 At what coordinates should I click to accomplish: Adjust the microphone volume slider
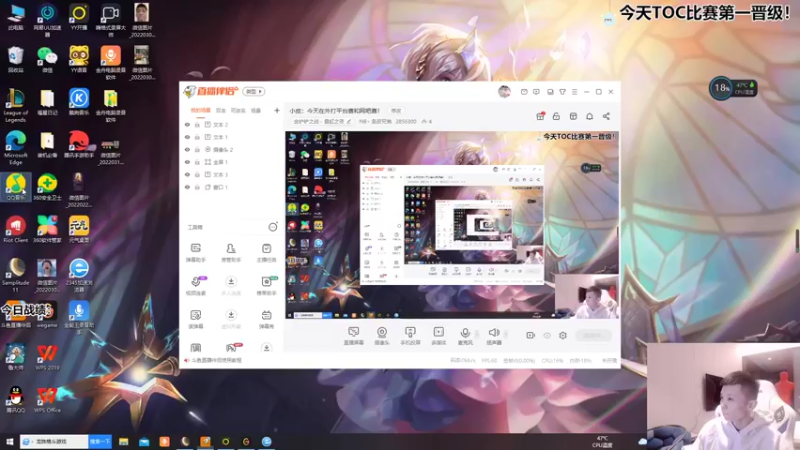pyautogui.click(x=477, y=335)
